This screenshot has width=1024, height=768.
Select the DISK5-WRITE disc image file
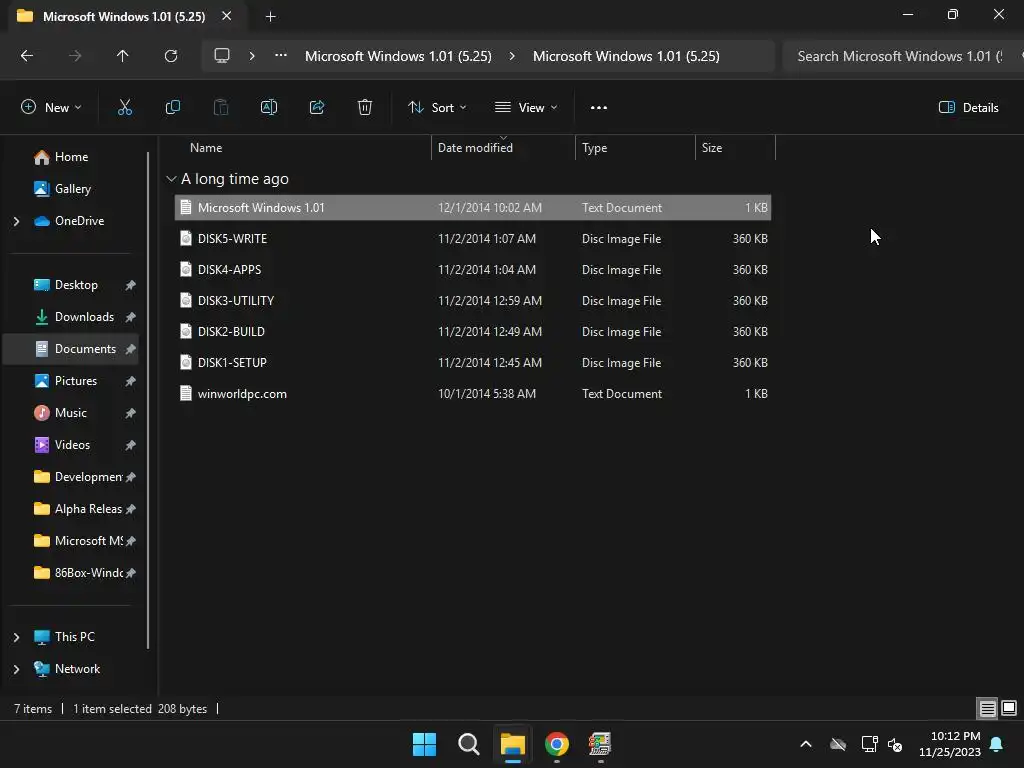473,238
